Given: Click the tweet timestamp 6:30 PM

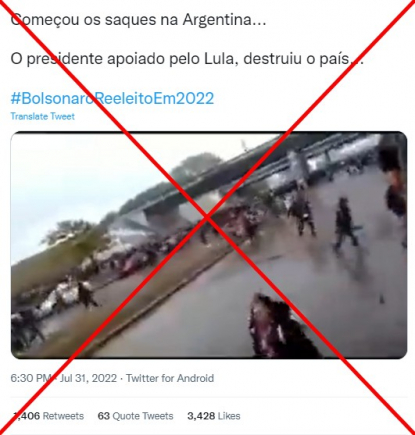Looking at the screenshot, I should tap(31, 378).
